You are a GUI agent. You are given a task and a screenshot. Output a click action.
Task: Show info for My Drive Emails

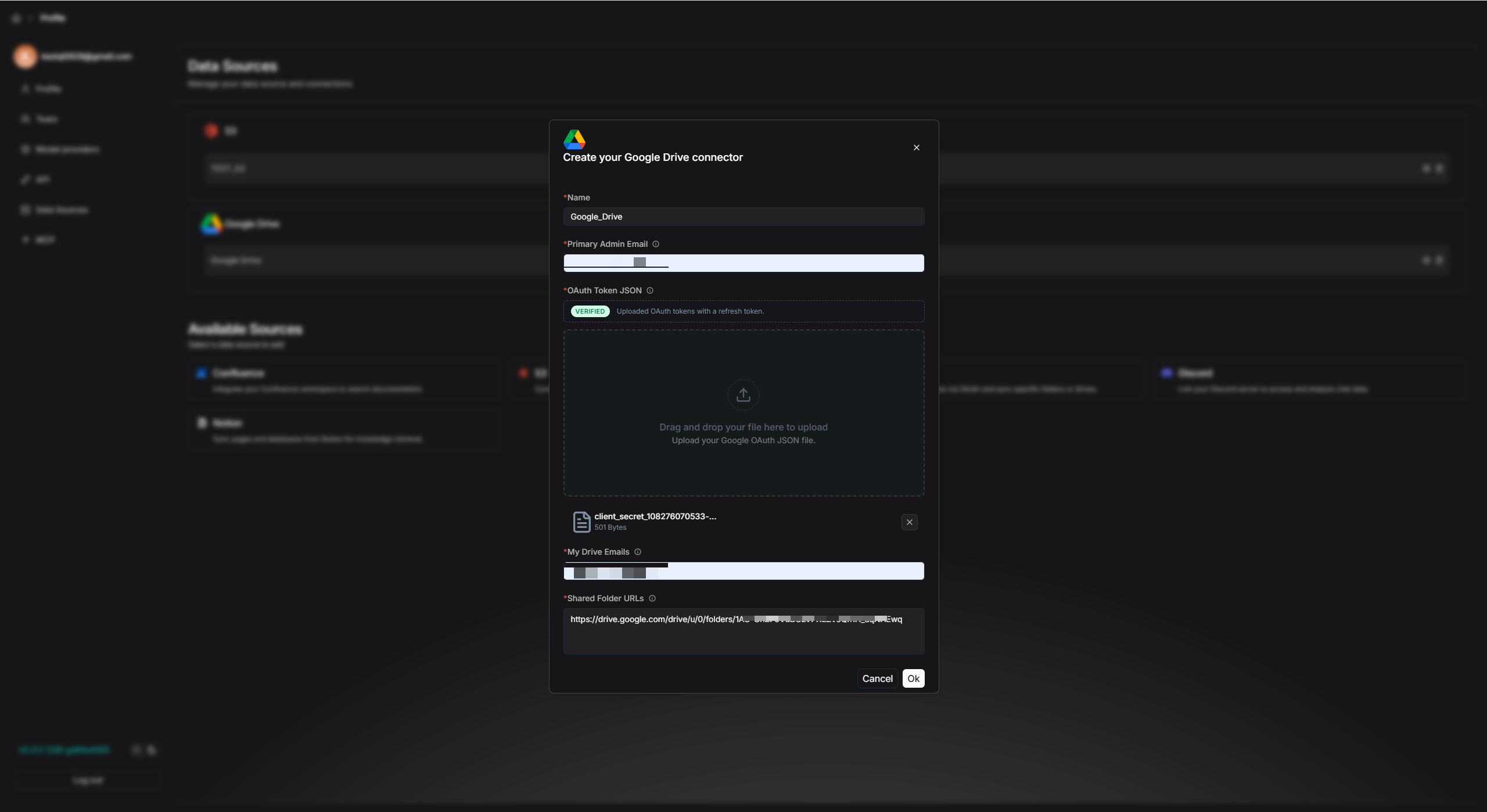click(x=638, y=552)
